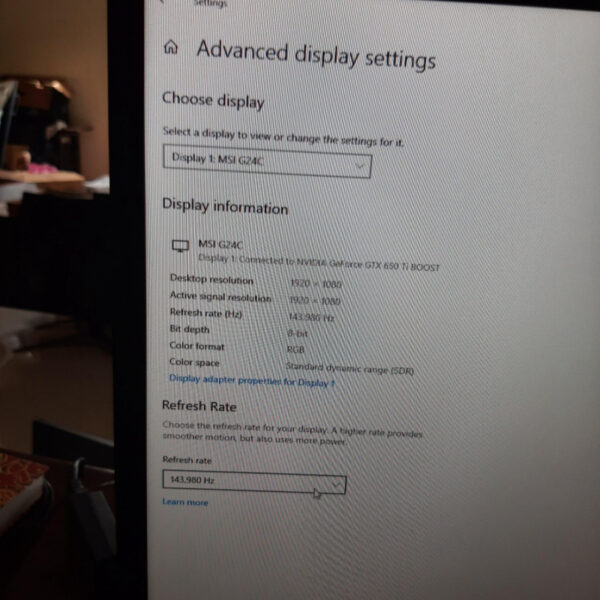
Task: Click the Color format label
Action: coord(197,346)
